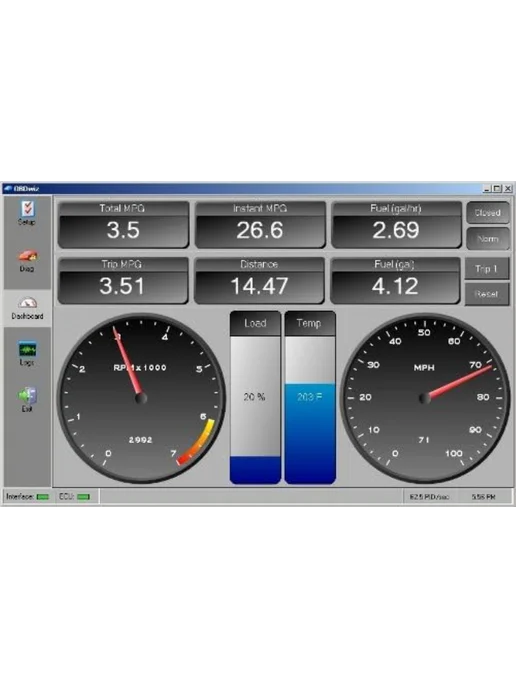Toggle the Closed loop button

click(x=487, y=213)
